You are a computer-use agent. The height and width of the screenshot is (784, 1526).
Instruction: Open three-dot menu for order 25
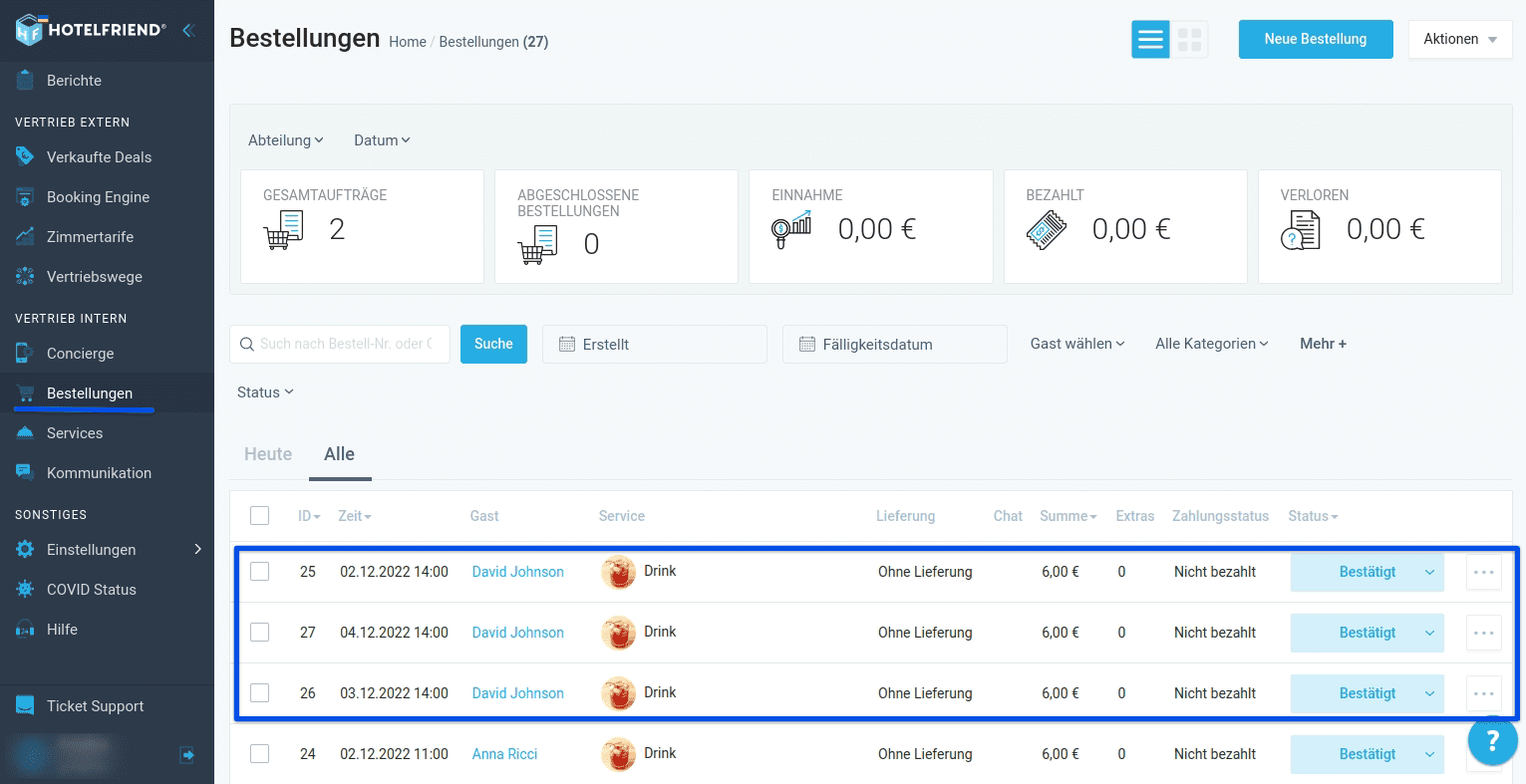(1483, 573)
